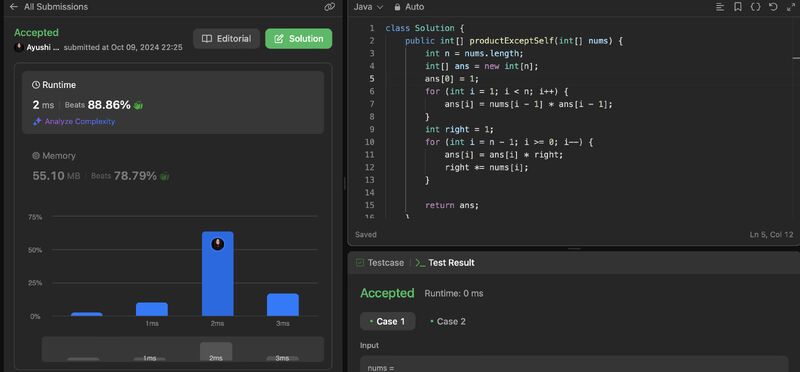Click the green Solution button
This screenshot has height=372, width=800.
pyautogui.click(x=298, y=39)
